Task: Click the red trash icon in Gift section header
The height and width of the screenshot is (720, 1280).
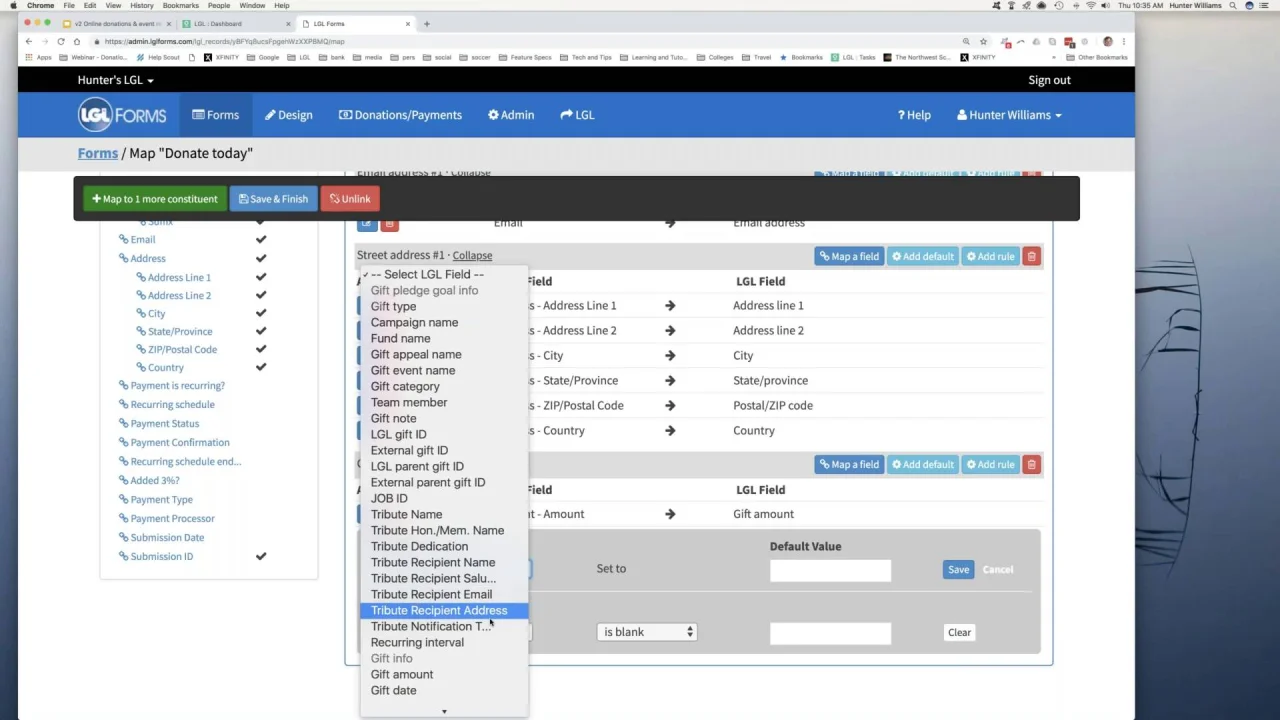Action: (x=1032, y=464)
